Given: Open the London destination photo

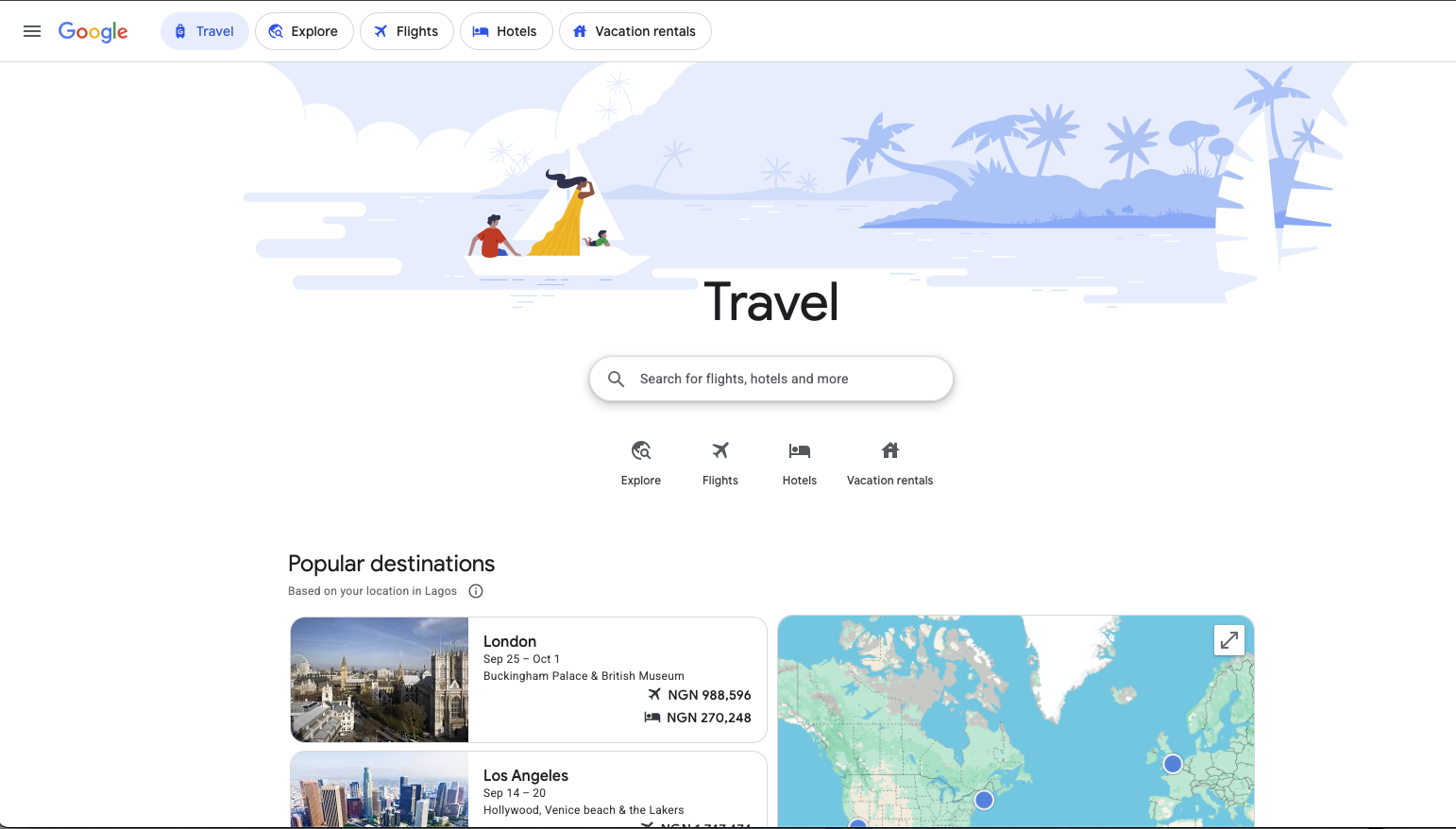Looking at the screenshot, I should (380, 680).
